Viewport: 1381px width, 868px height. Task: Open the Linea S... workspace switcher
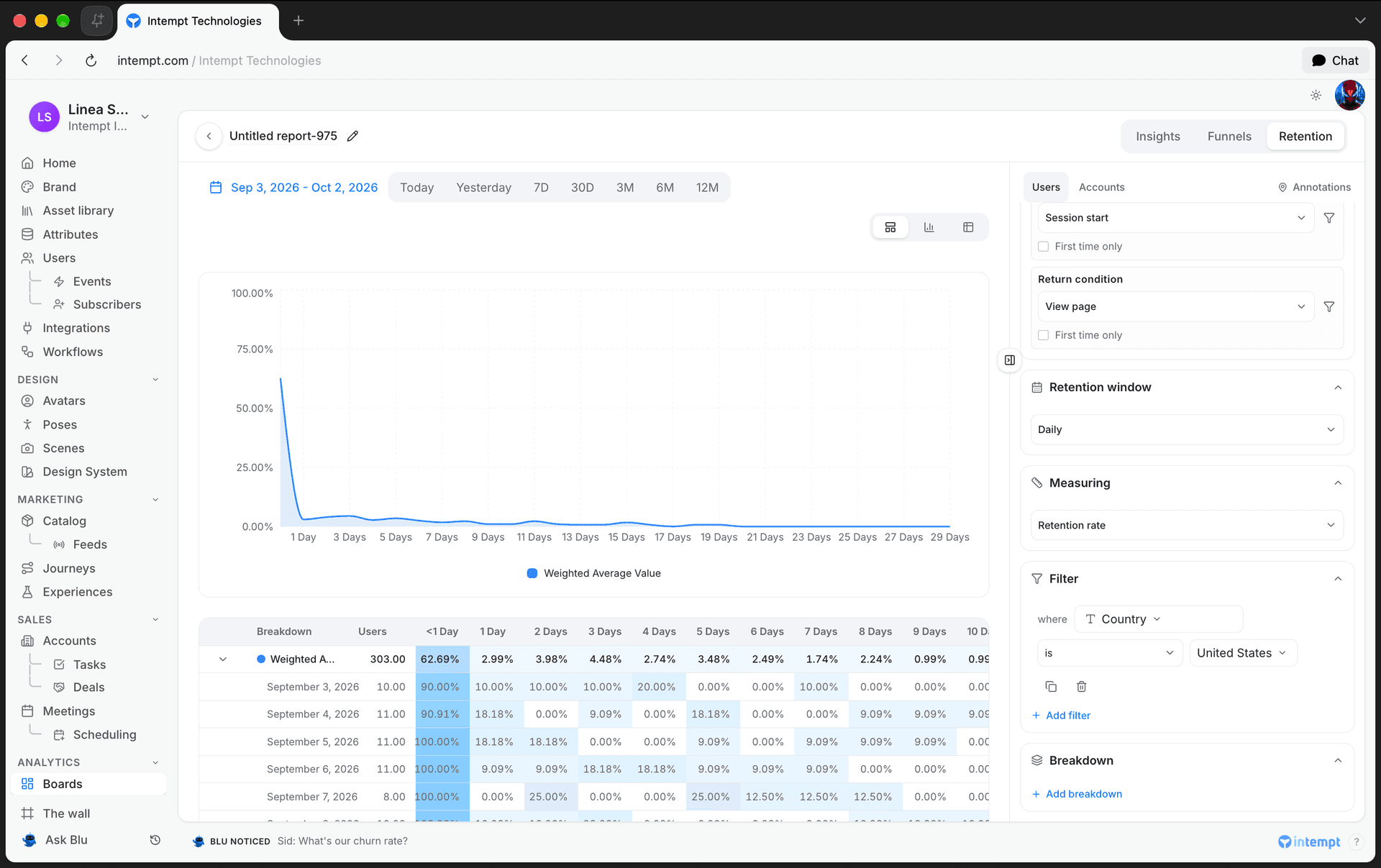tap(89, 117)
